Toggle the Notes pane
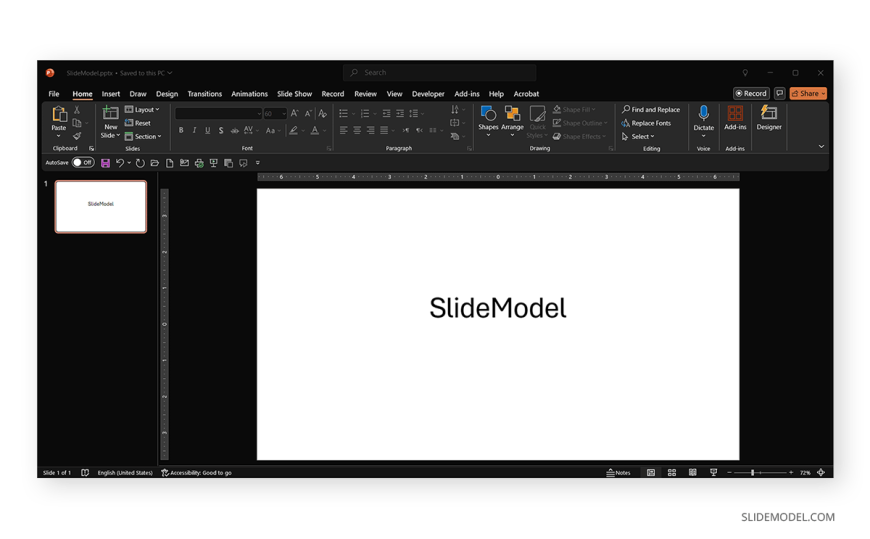Screen dimensions: 870x539 pyautogui.click(x=618, y=473)
